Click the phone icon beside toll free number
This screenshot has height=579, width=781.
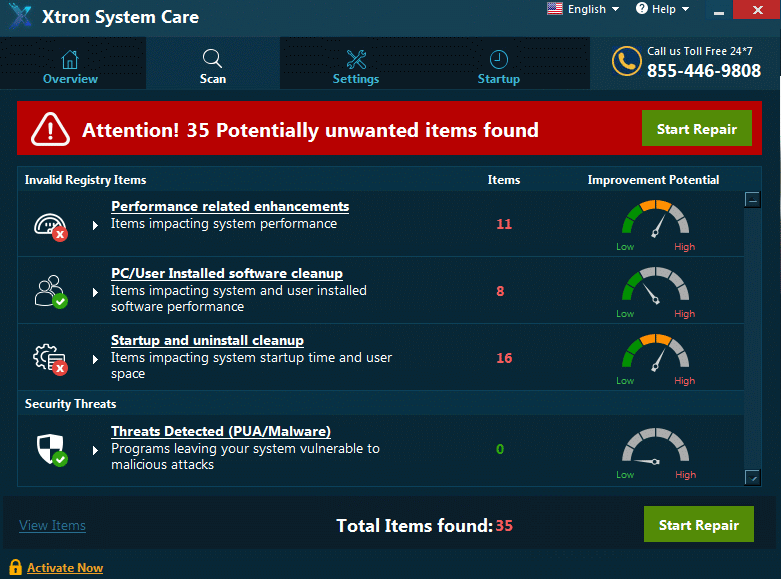pyautogui.click(x=626, y=62)
